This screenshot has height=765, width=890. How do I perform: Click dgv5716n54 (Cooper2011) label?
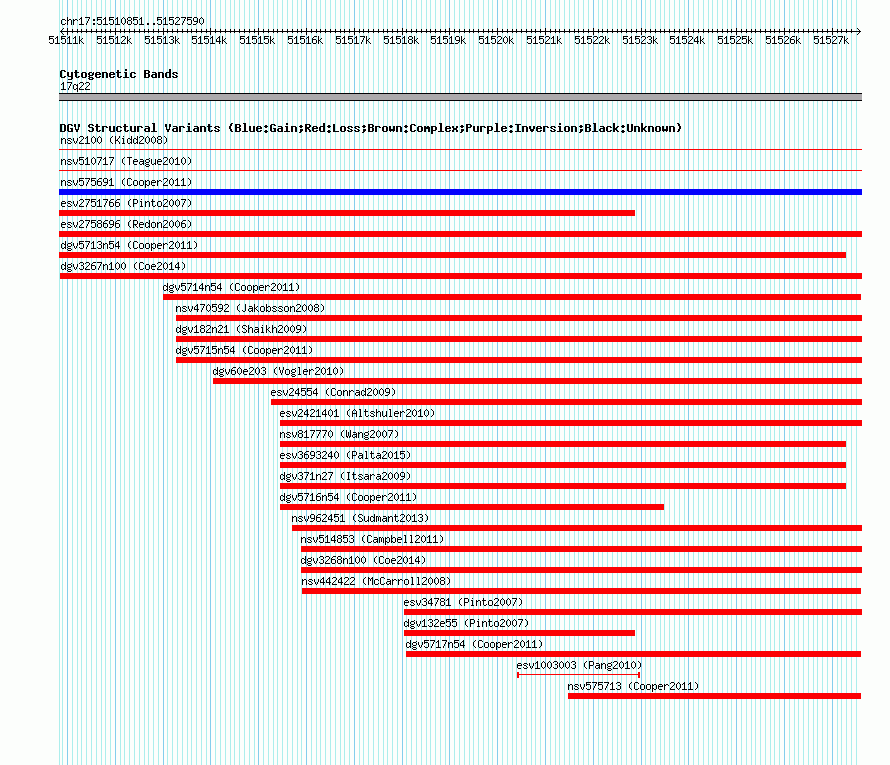[x=349, y=497]
